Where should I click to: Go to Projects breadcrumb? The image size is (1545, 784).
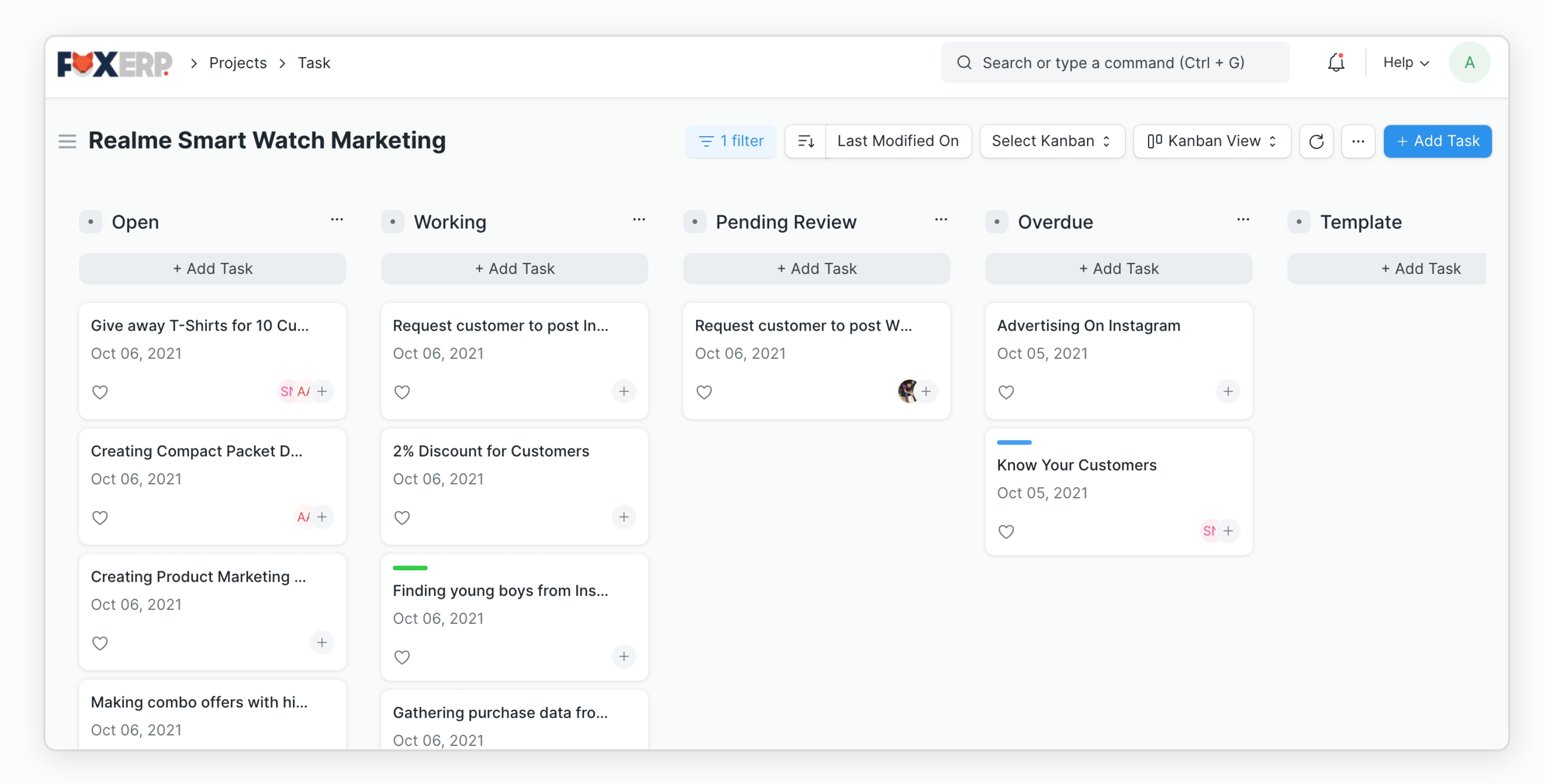pyautogui.click(x=238, y=63)
